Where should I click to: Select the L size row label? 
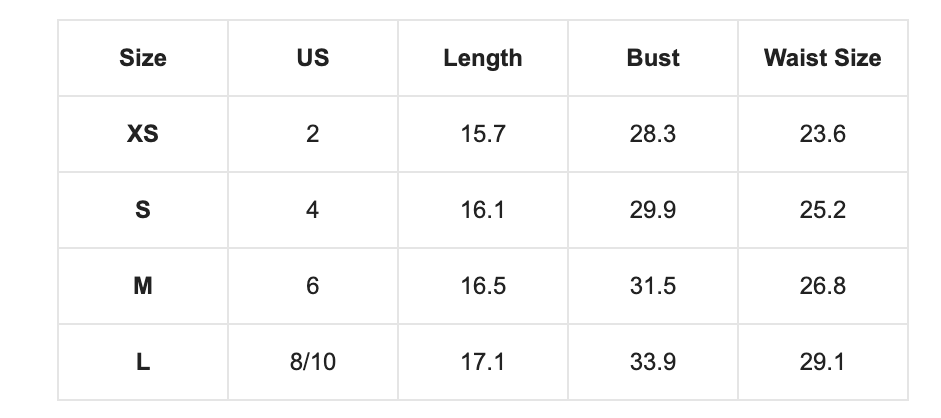[x=143, y=362]
